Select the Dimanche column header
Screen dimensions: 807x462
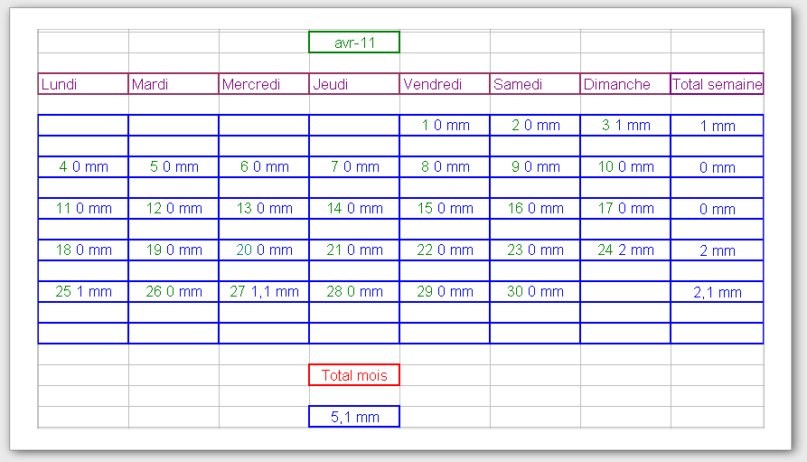625,84
